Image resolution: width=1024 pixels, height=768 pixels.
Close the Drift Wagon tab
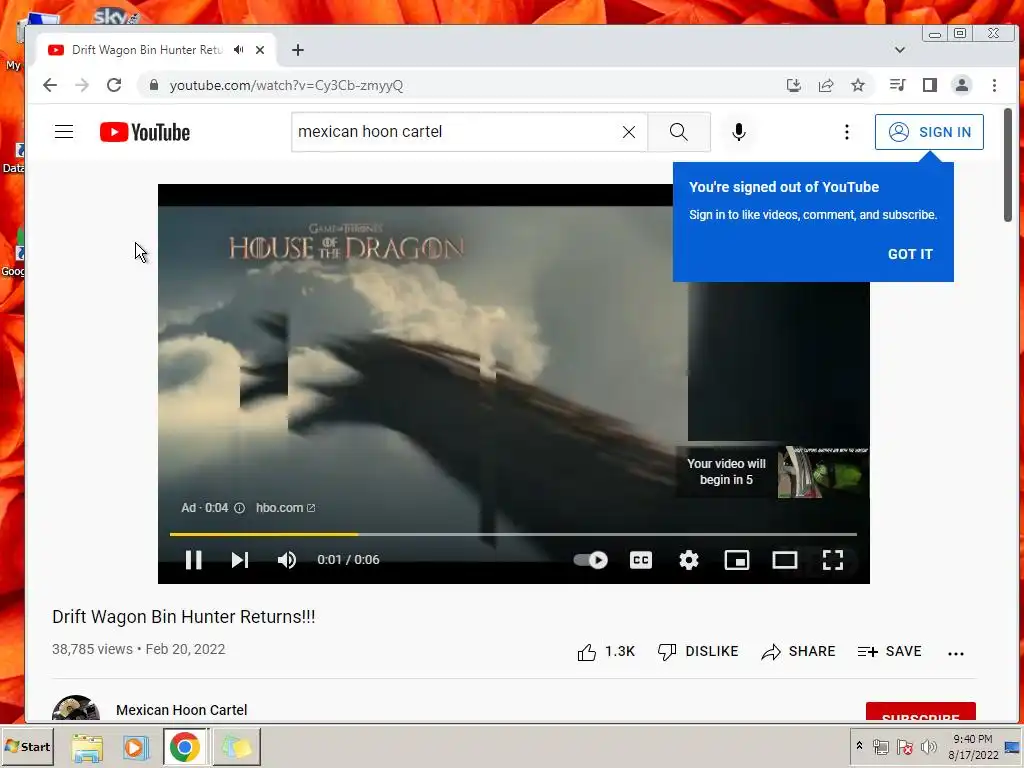(x=260, y=50)
